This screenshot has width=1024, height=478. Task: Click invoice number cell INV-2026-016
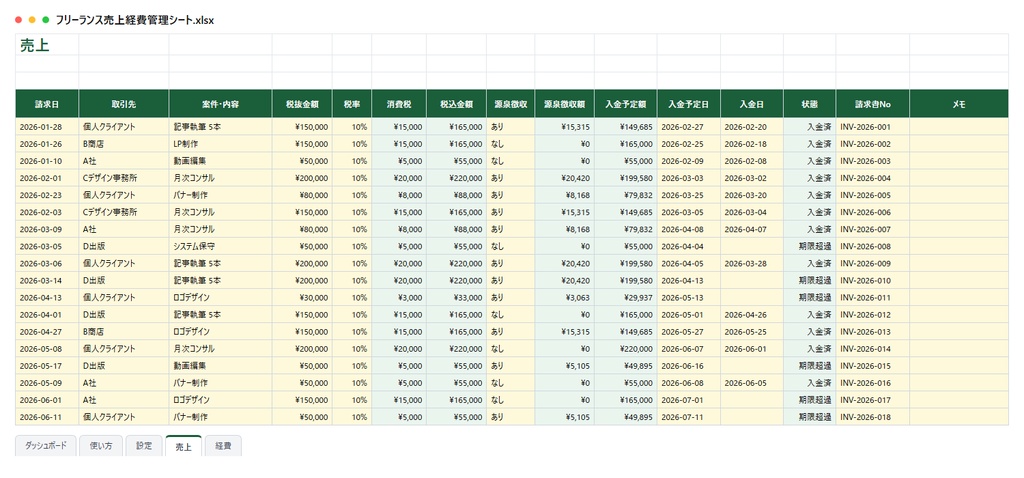click(872, 382)
